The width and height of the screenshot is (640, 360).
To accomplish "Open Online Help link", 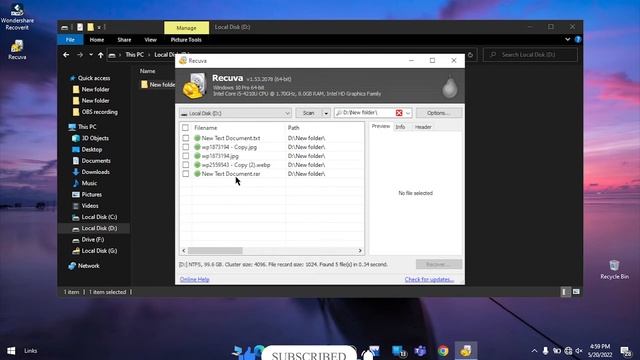I will (195, 280).
